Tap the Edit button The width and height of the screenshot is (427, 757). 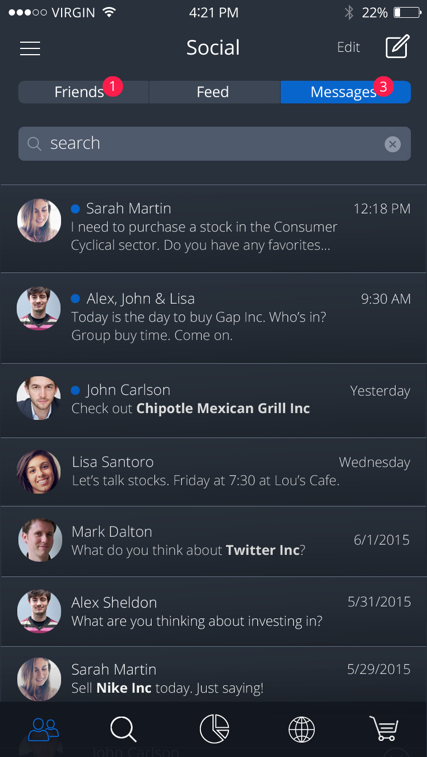click(348, 47)
